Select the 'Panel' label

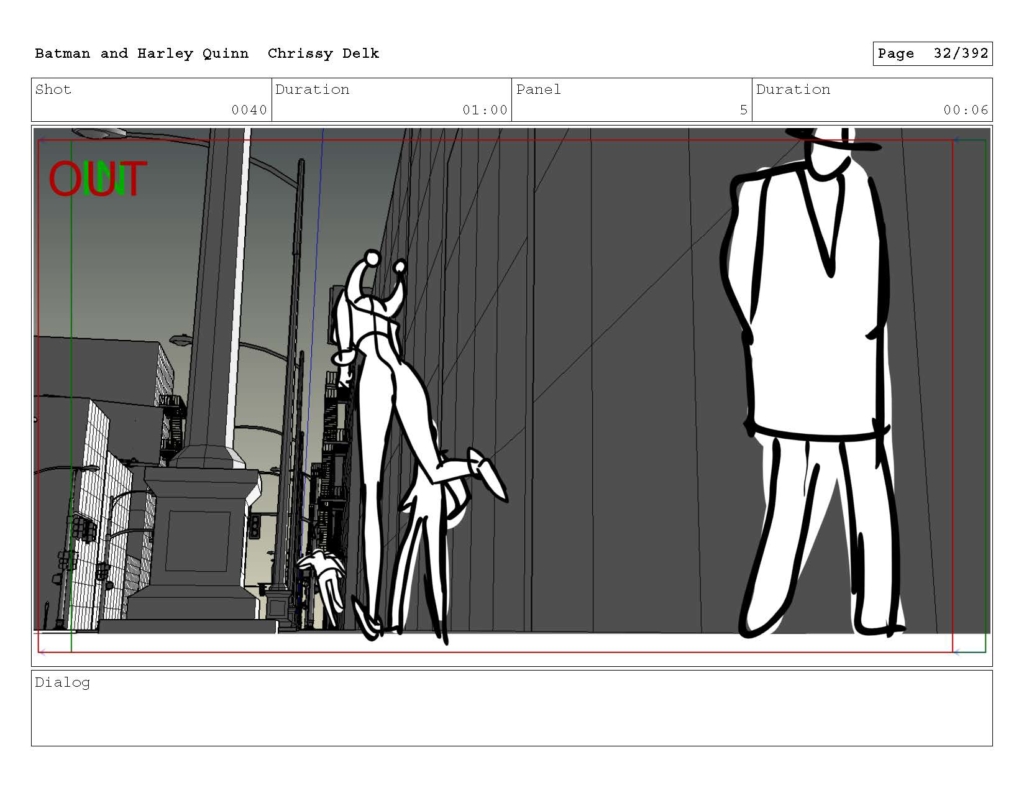coord(538,89)
